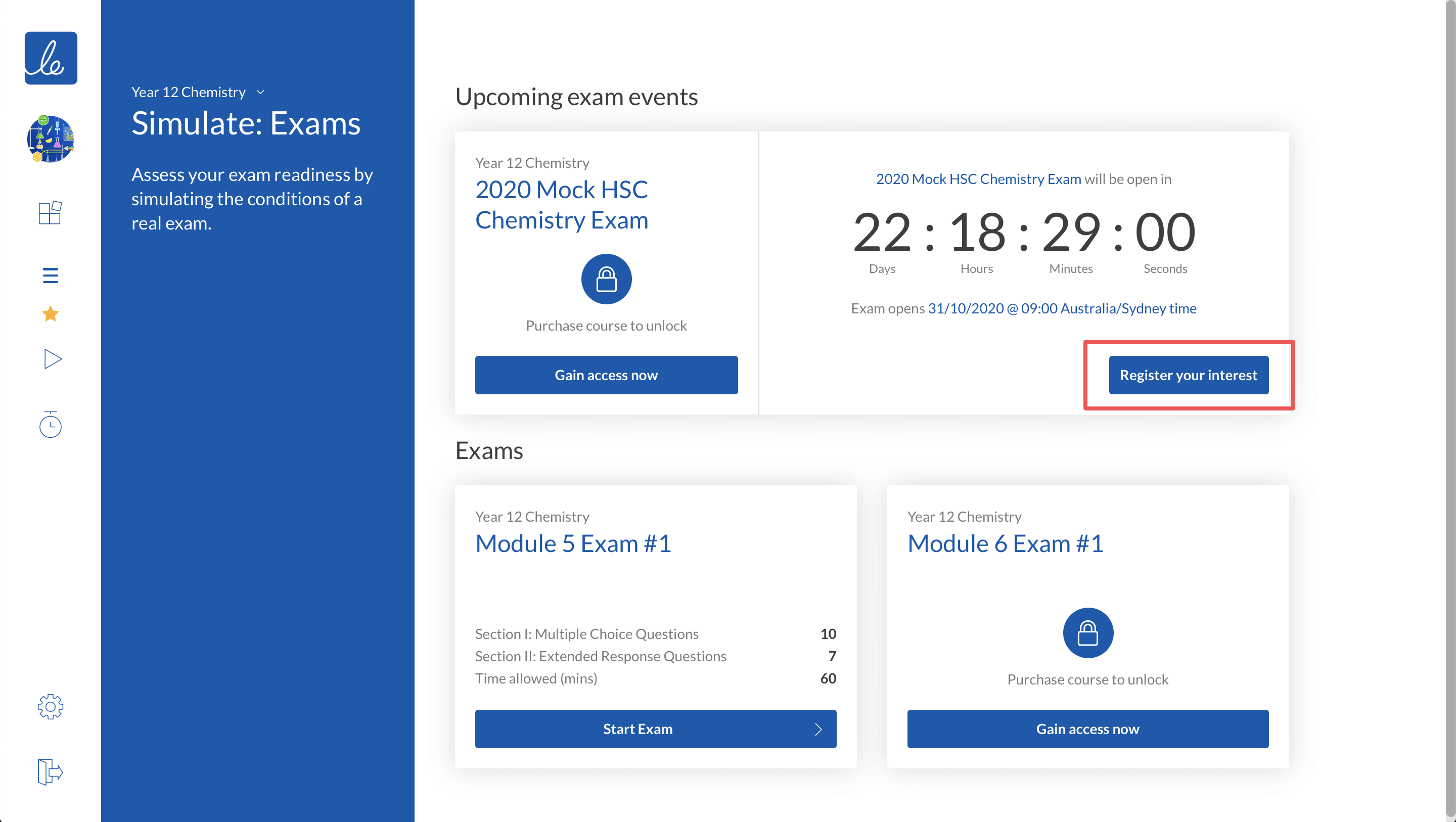1456x822 pixels.
Task: Click Gain access now for Module 6
Action: 1088,728
